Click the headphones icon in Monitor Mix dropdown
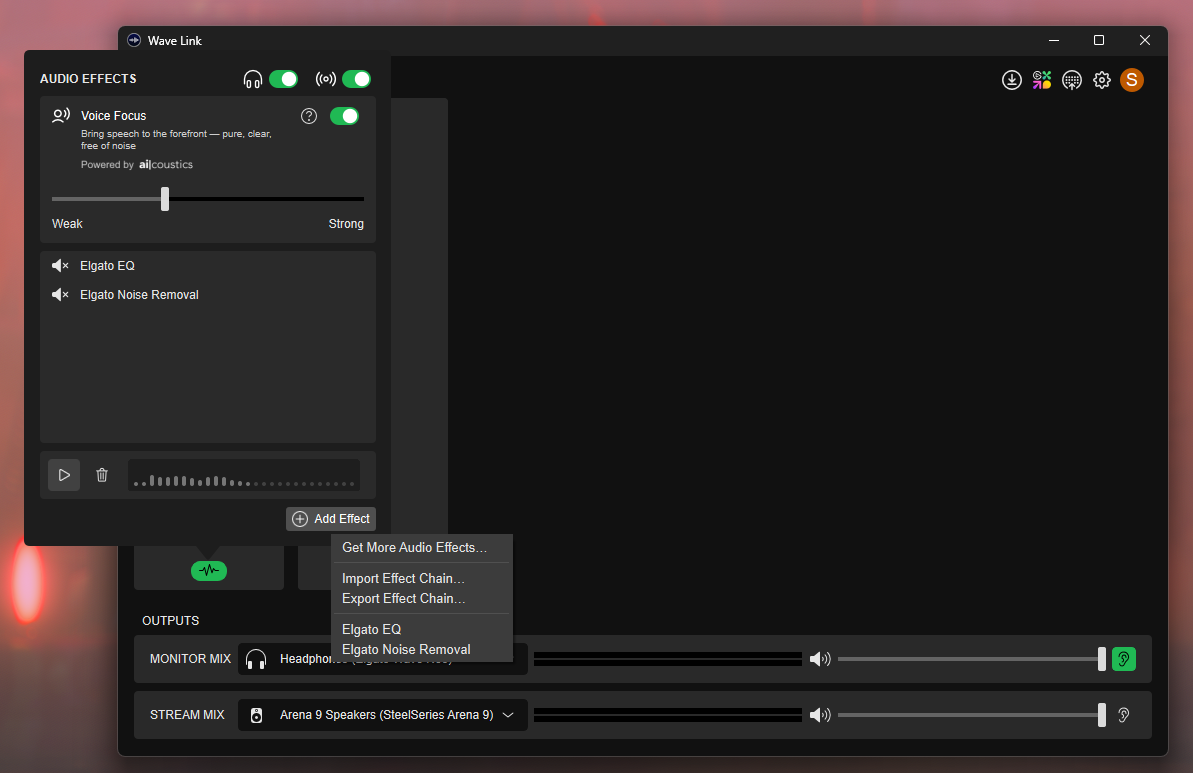Viewport: 1193px width, 773px height. 256,659
